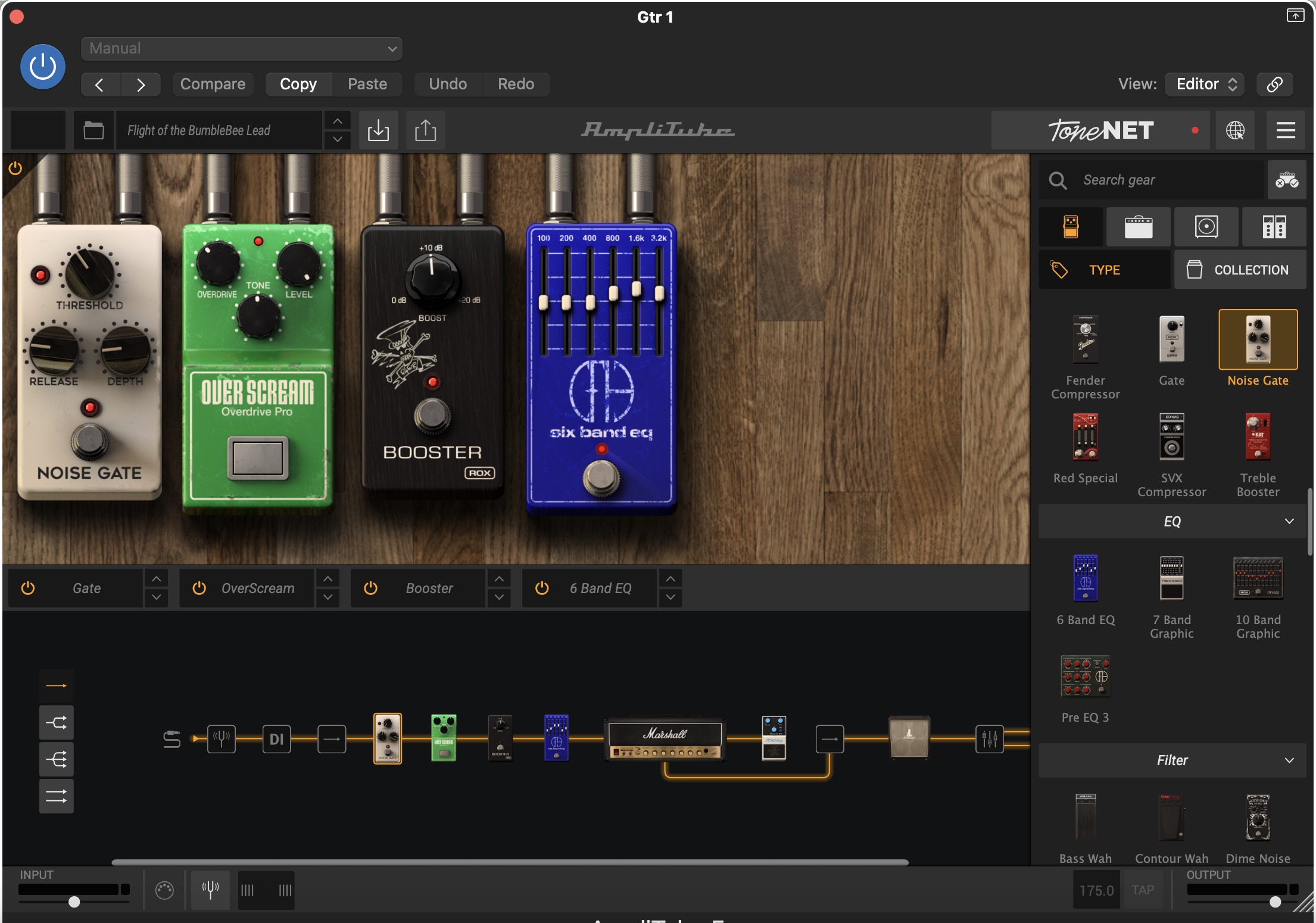
Task: Click the mixer block in signal chain
Action: tap(990, 739)
